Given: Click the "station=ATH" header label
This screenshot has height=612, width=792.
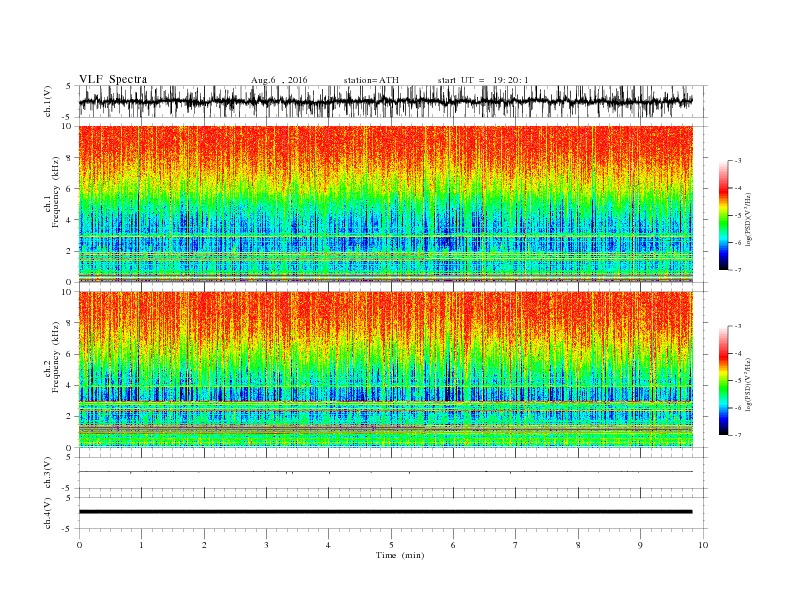Looking at the screenshot, I should [x=371, y=80].
